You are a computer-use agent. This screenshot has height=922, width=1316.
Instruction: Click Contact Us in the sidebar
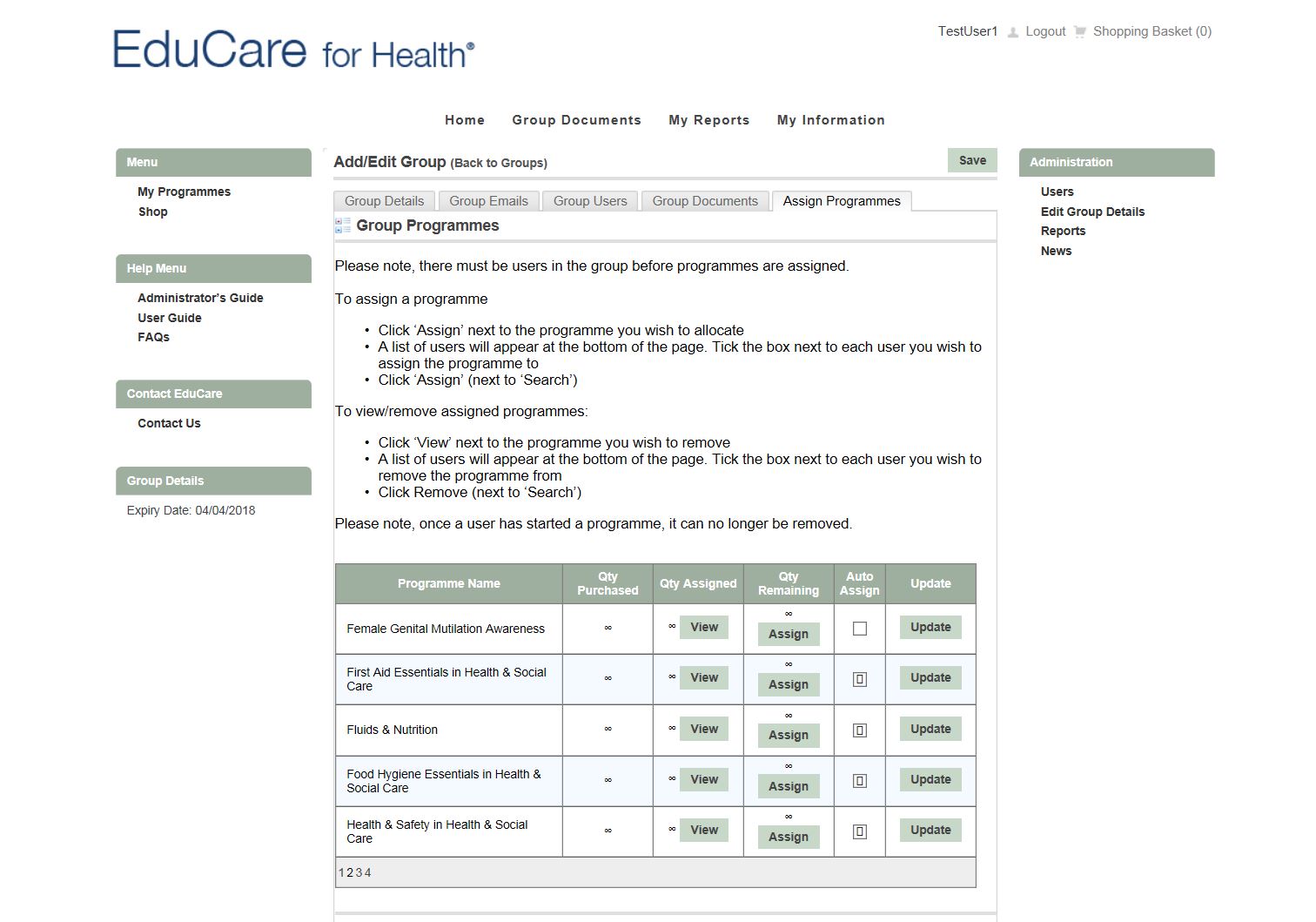pos(169,423)
